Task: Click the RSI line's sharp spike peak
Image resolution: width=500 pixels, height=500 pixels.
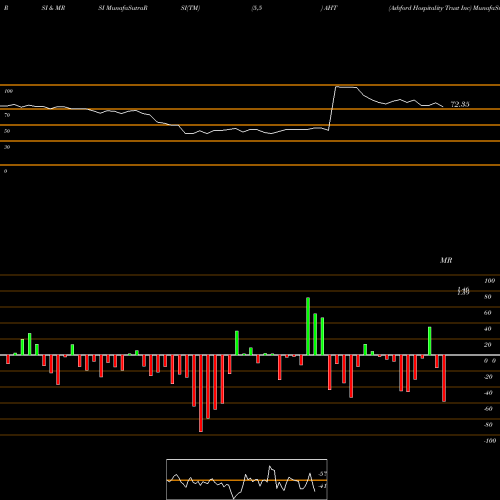Action: coord(336,87)
